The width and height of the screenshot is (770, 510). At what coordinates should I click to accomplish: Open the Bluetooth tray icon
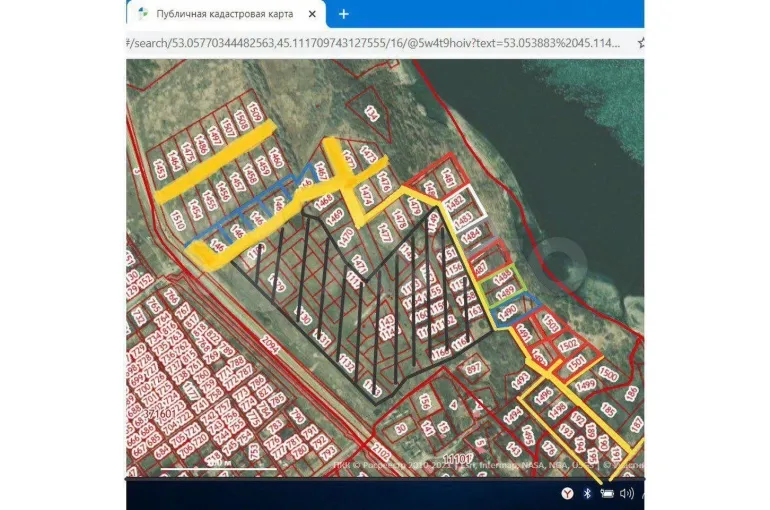coord(588,493)
